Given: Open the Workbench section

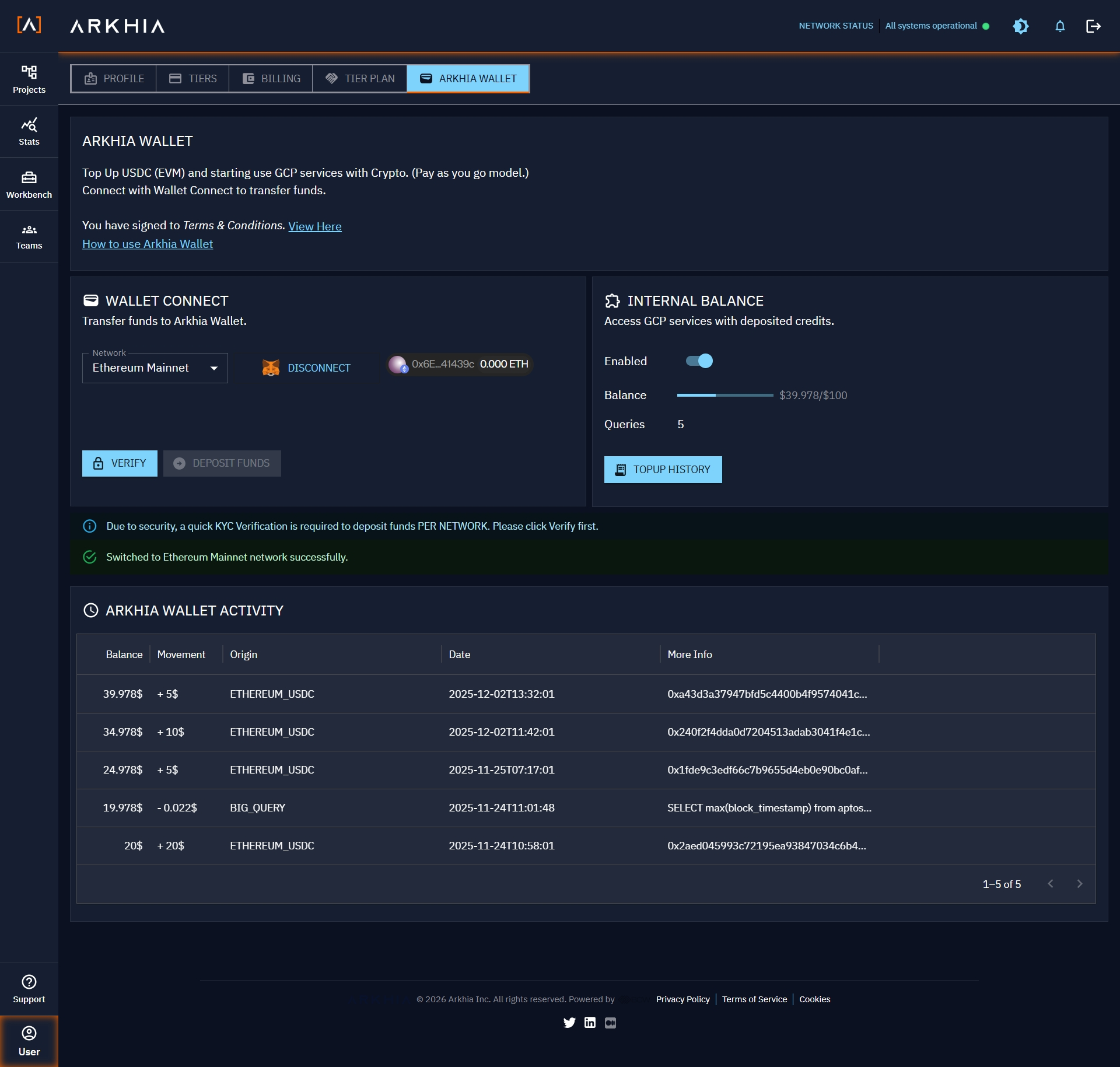Looking at the screenshot, I should [x=29, y=184].
